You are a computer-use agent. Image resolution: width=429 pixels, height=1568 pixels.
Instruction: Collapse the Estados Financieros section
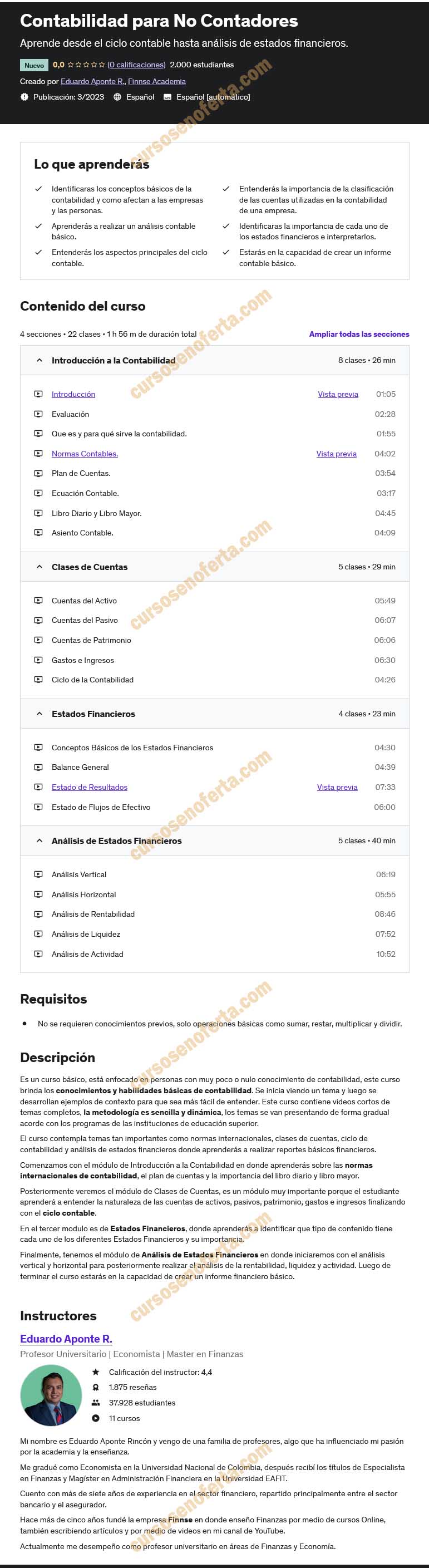pos(39,714)
